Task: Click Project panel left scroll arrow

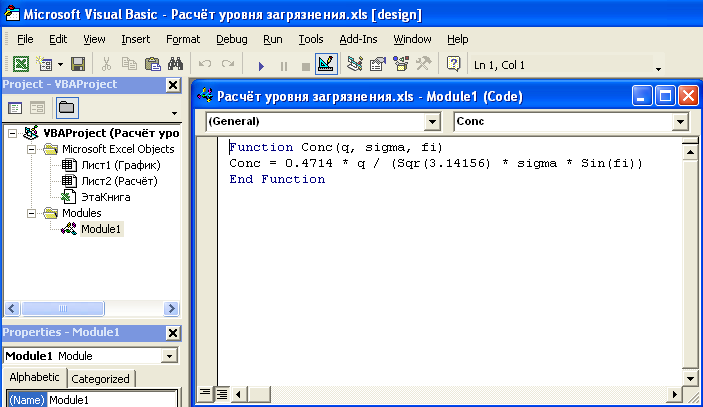Action: click(12, 308)
